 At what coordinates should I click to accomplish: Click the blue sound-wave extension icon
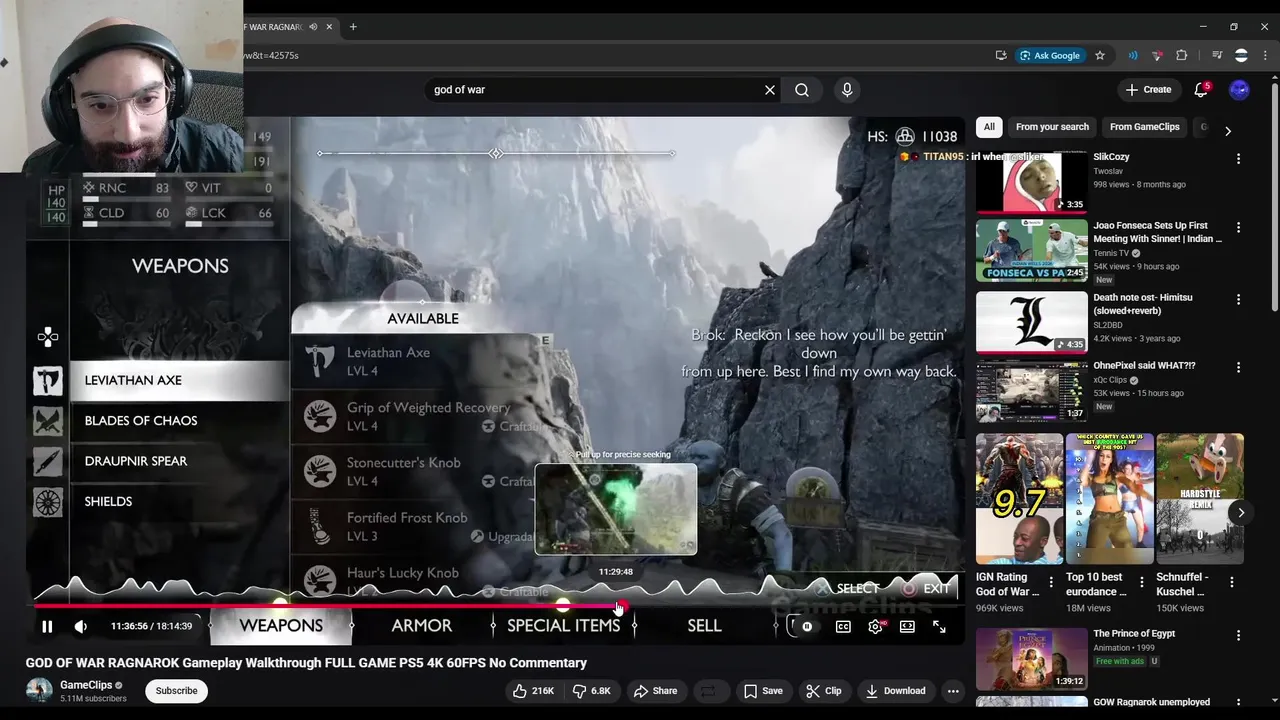click(x=1133, y=56)
